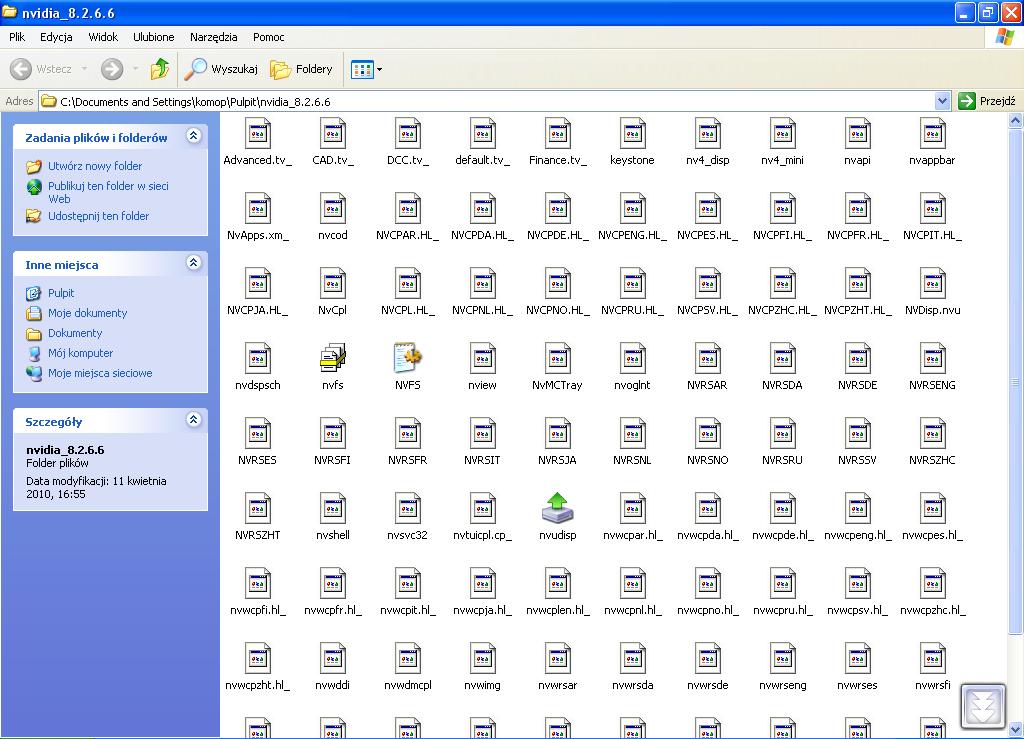The height and width of the screenshot is (739, 1024).
Task: Open the nvudisp installer icon
Action: click(557, 509)
